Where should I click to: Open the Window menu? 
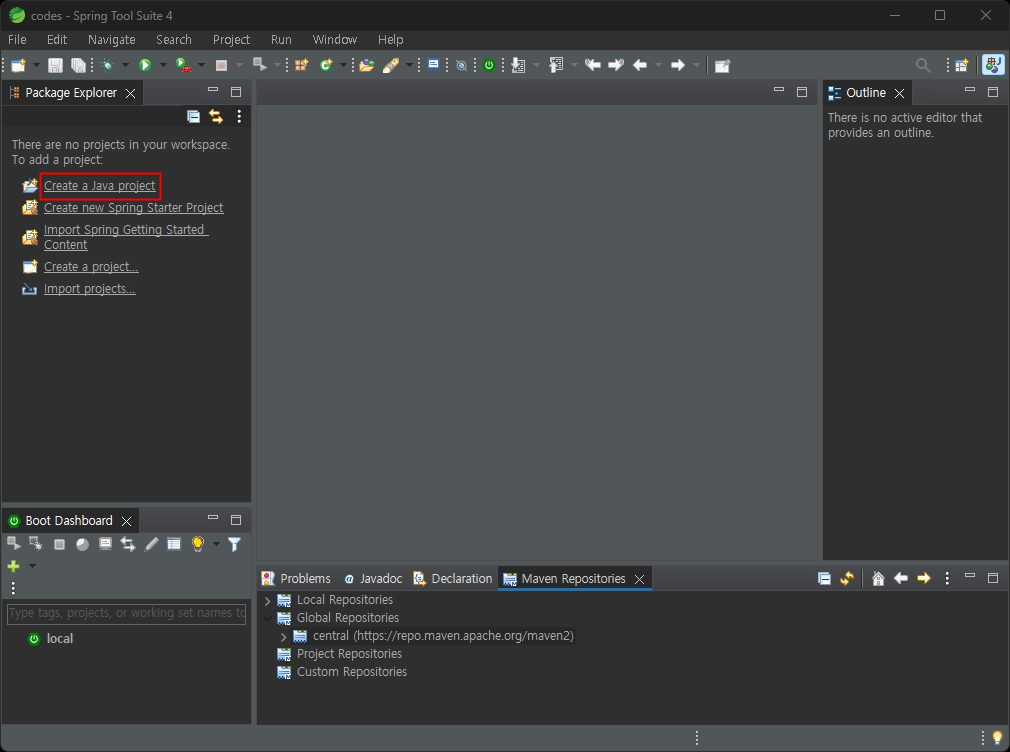coord(334,39)
